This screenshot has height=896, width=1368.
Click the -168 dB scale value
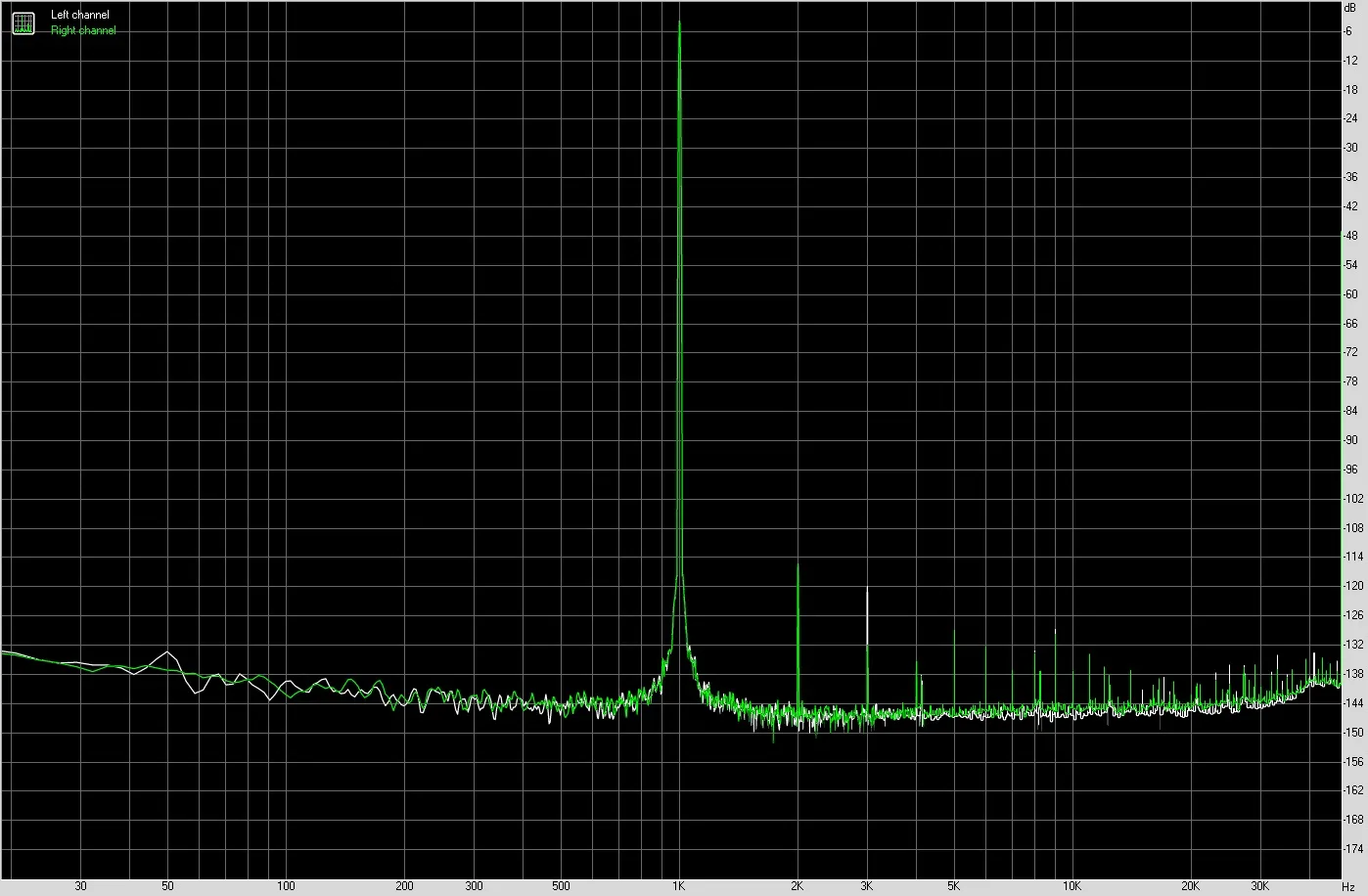[1353, 820]
